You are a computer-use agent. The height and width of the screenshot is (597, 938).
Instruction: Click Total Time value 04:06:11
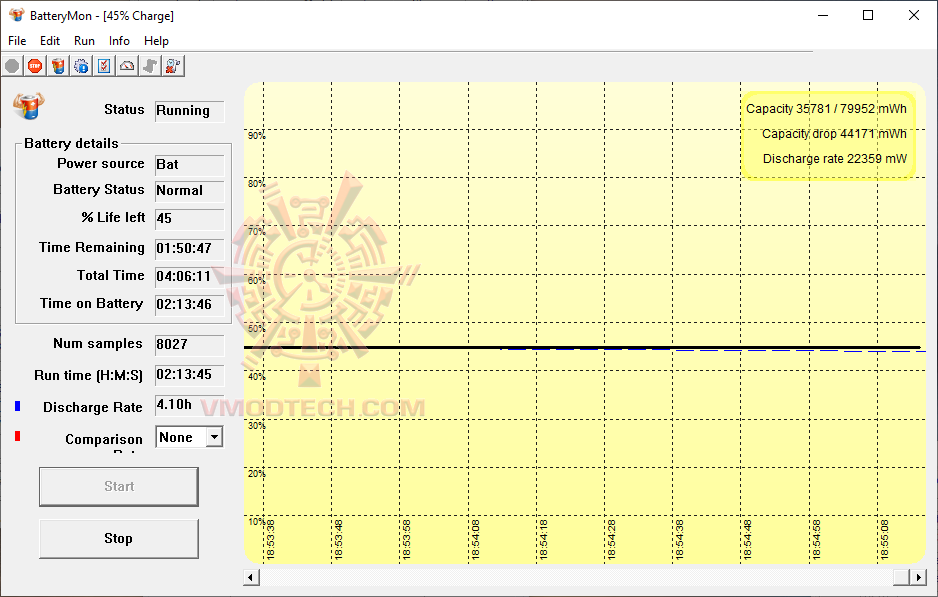point(190,276)
